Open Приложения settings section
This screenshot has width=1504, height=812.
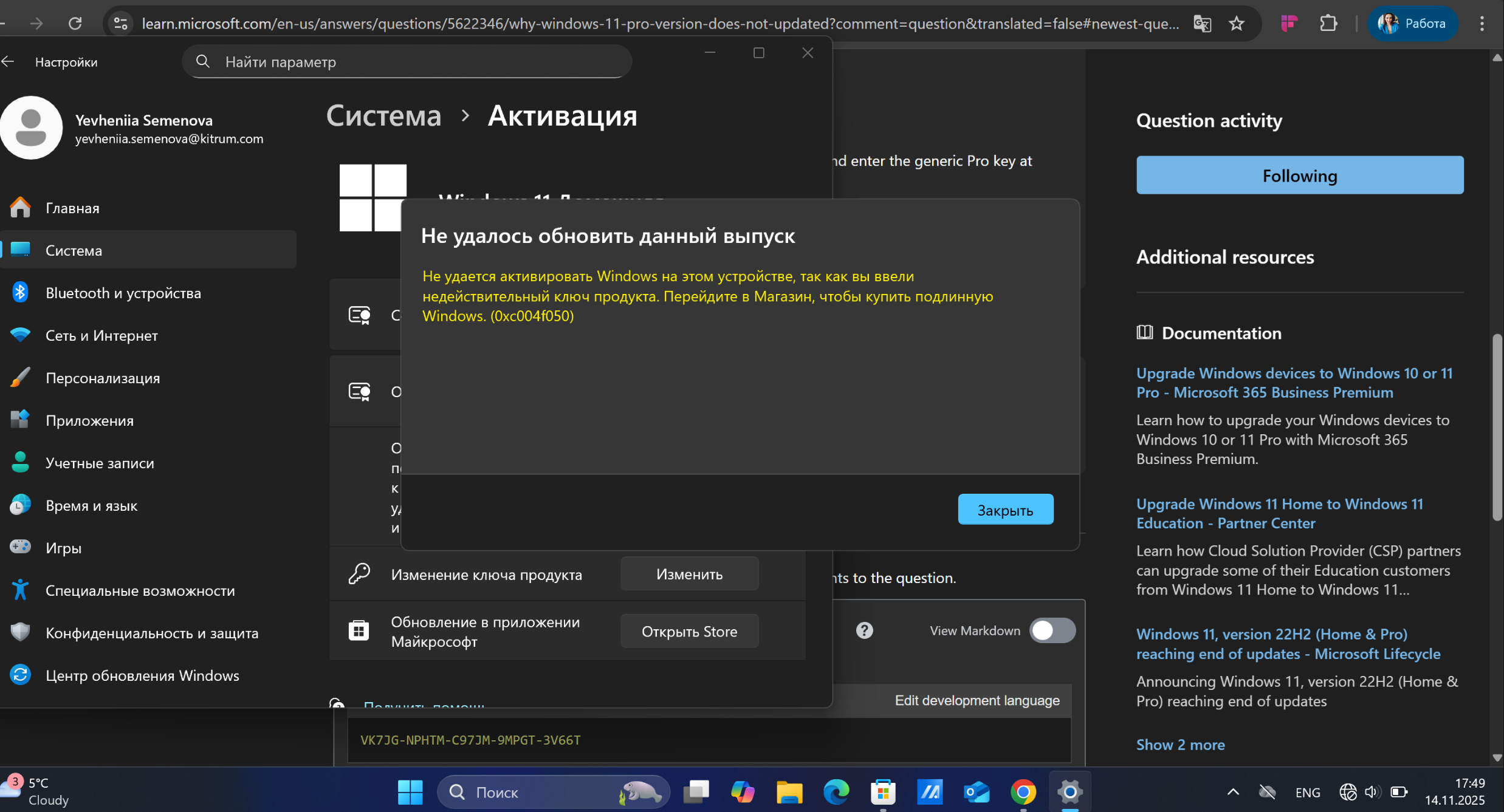(x=148, y=420)
